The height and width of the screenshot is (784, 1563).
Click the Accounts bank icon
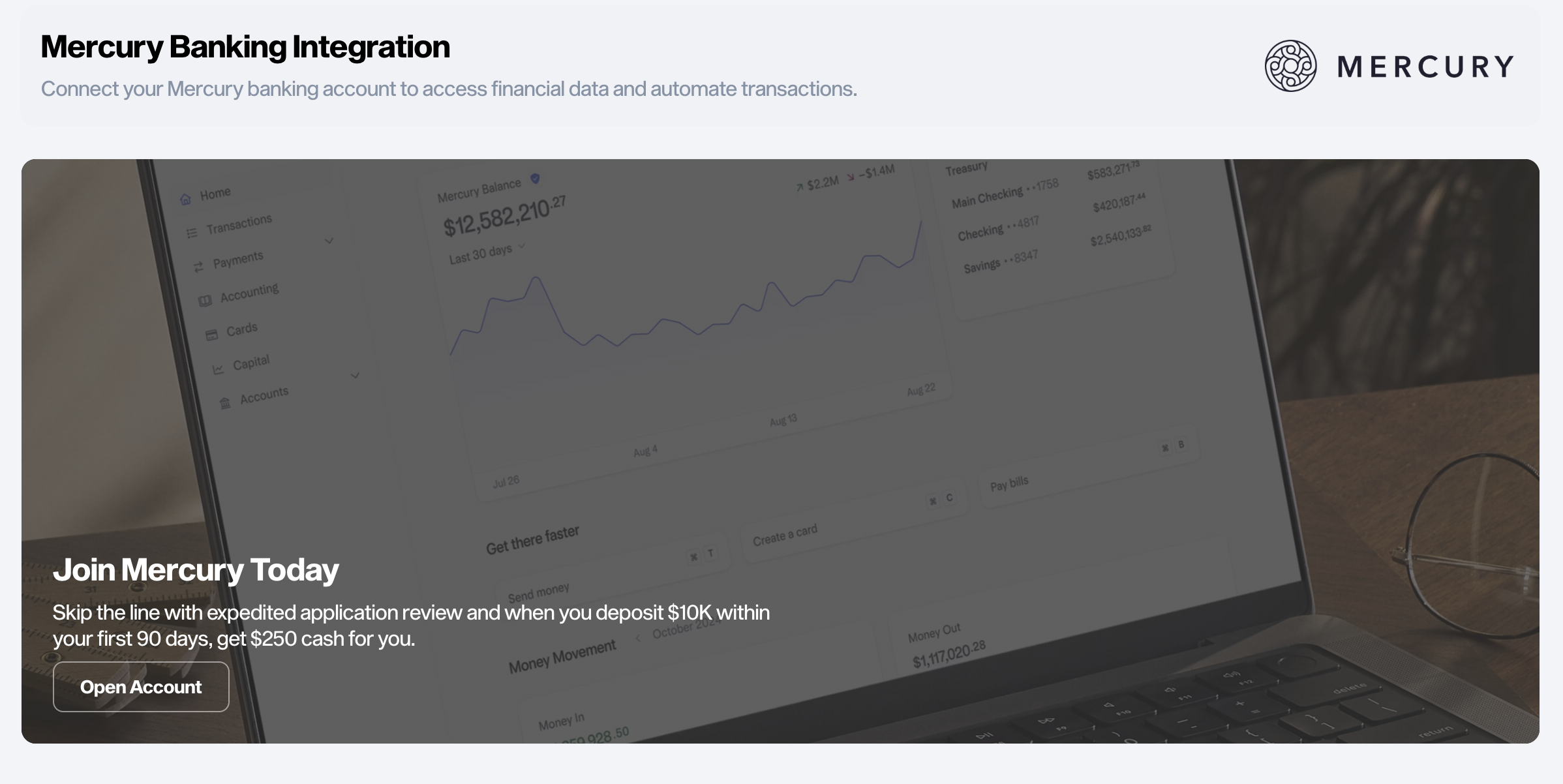224,402
